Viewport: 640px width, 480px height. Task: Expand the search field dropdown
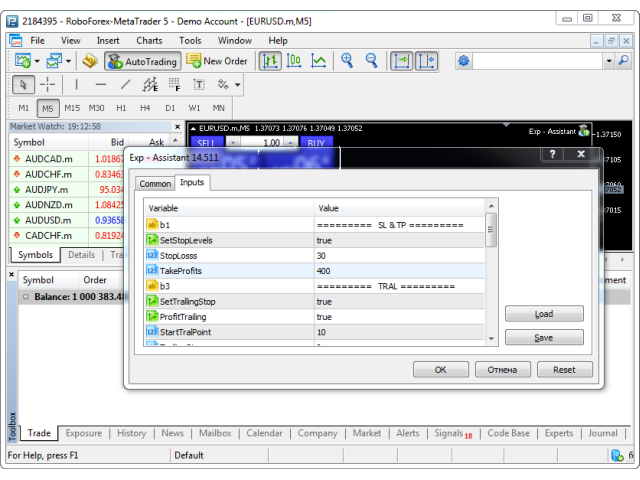point(609,61)
